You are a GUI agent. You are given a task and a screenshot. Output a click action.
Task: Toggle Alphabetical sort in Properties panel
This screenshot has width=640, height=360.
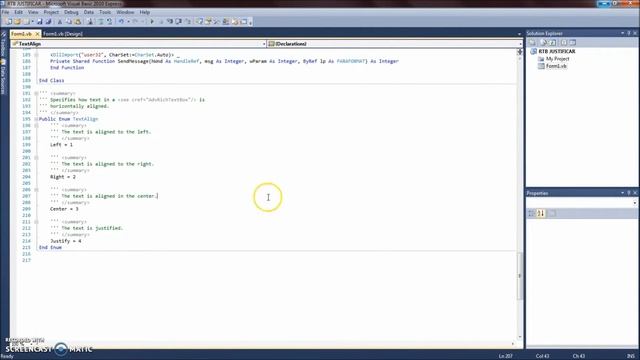(541, 213)
